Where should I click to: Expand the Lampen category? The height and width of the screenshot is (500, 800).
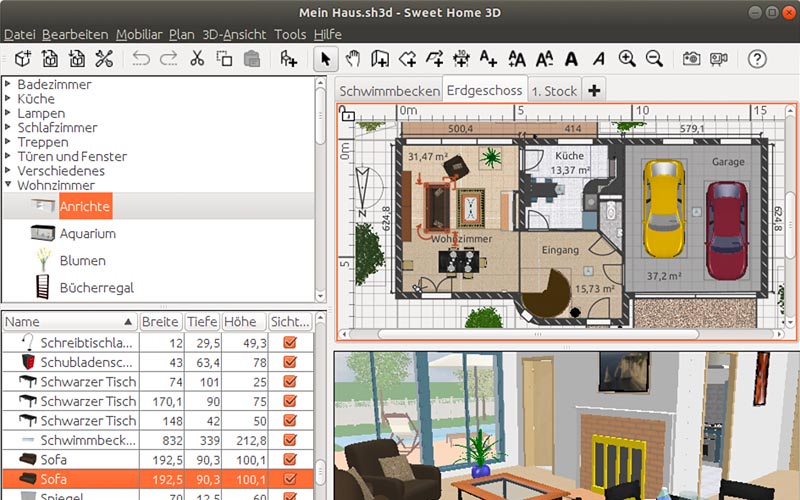pyautogui.click(x=8, y=112)
